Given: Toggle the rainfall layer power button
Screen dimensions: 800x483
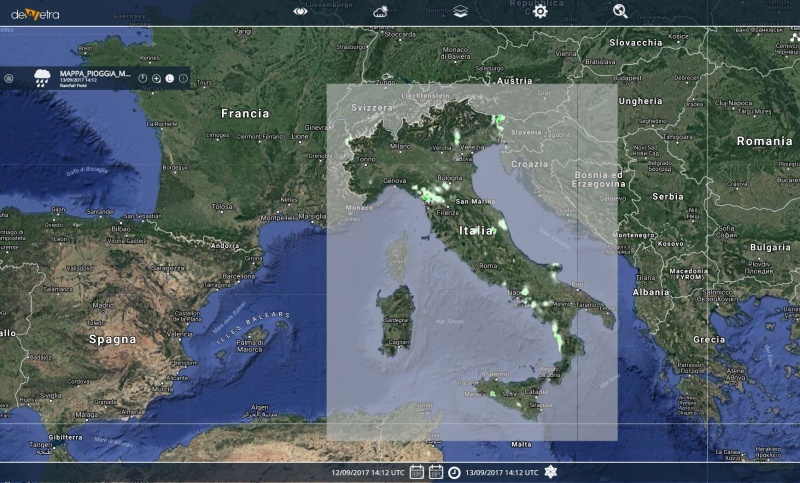Looking at the screenshot, I should [x=143, y=78].
